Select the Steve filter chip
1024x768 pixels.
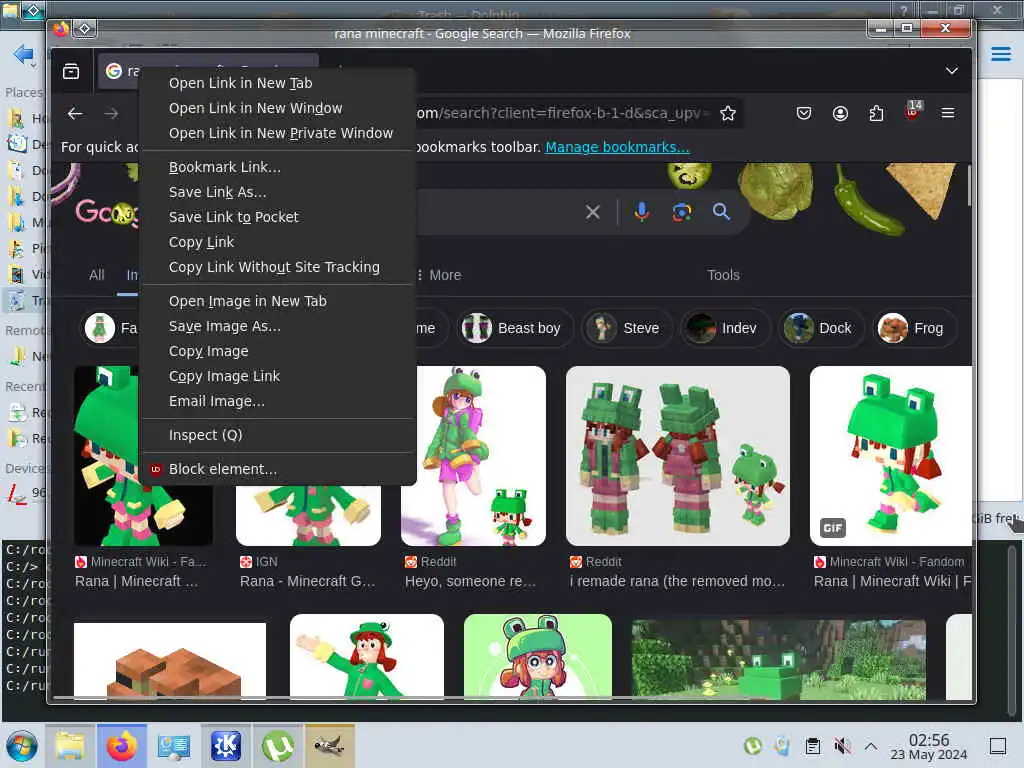pos(625,328)
